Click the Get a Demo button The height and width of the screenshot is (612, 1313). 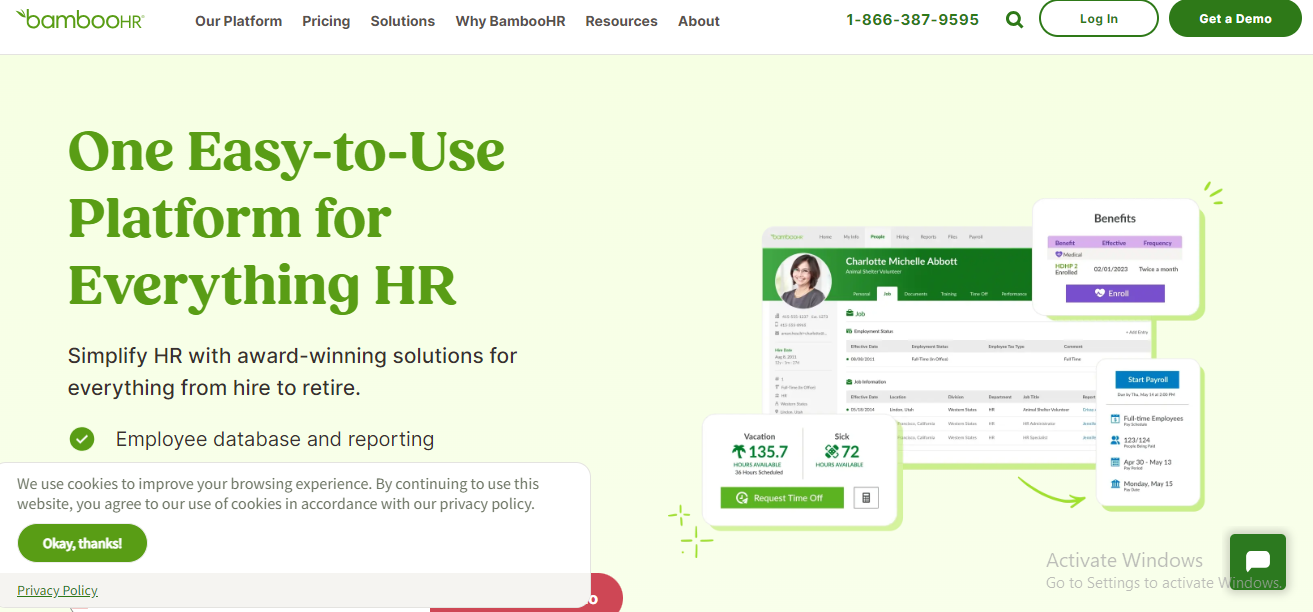point(1235,19)
